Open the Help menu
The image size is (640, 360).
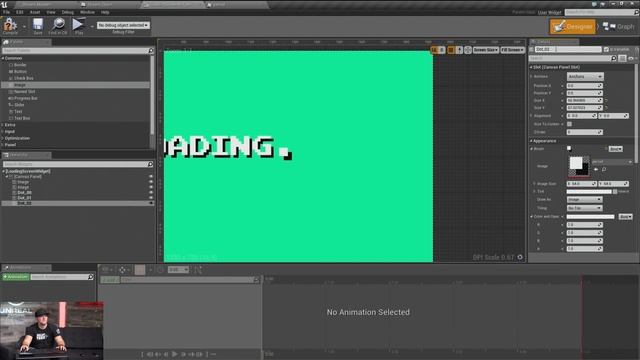coord(105,12)
